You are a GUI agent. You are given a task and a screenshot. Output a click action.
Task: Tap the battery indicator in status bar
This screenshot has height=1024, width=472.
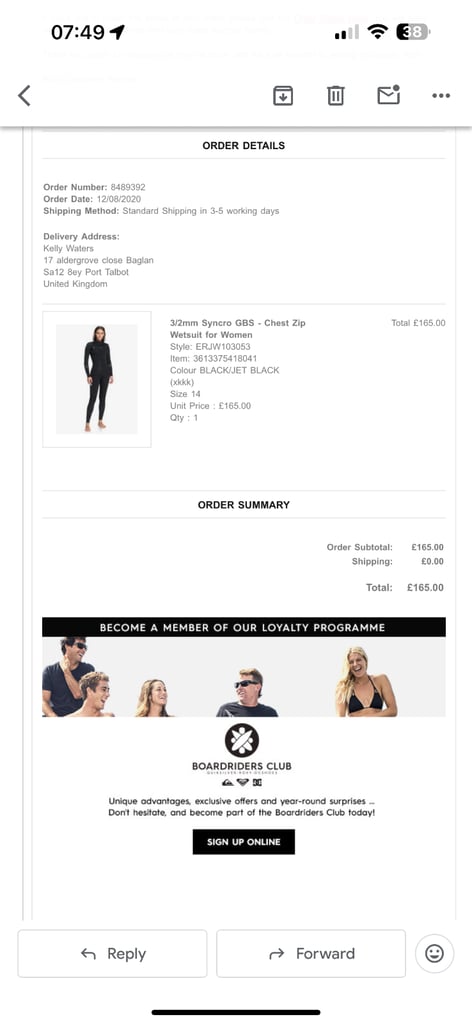tap(413, 31)
